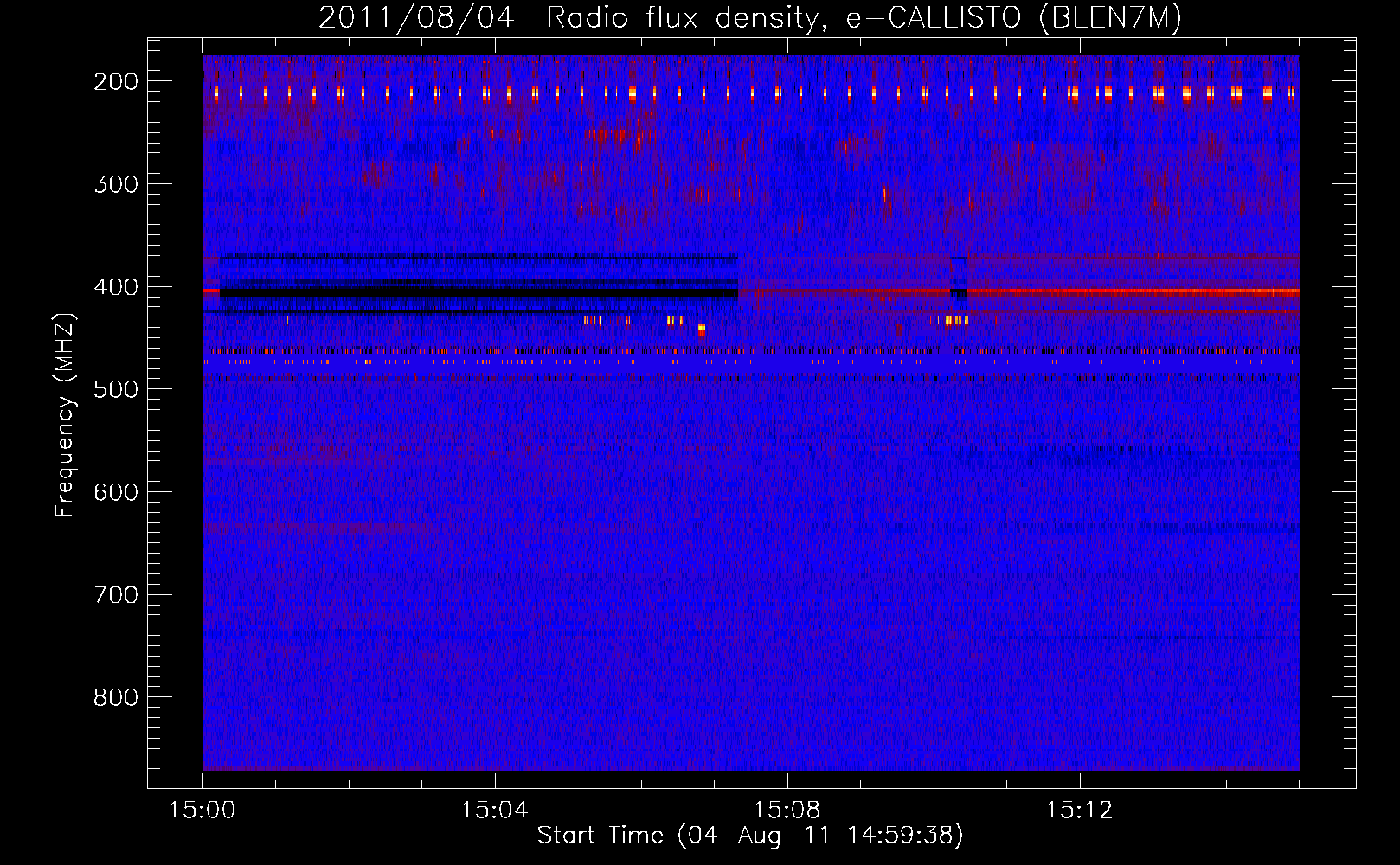
Task: Click the 'Start Time (04-Aug-11 14:59:38)' label
Action: [x=750, y=836]
